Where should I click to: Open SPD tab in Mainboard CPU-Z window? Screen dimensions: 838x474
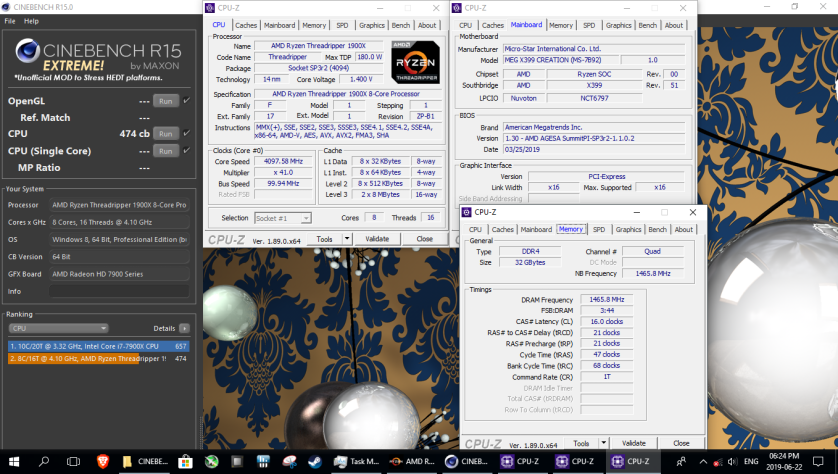pyautogui.click(x=588, y=25)
